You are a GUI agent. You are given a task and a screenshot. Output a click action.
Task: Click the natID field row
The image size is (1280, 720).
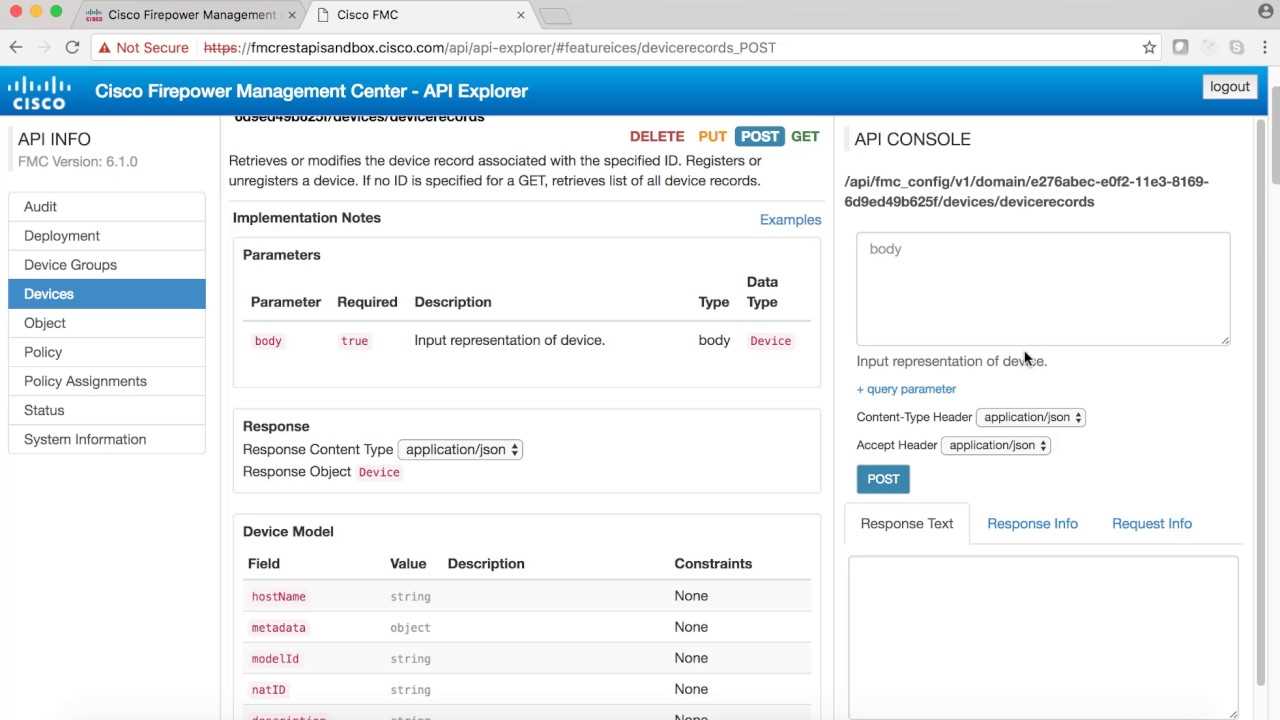pos(526,689)
